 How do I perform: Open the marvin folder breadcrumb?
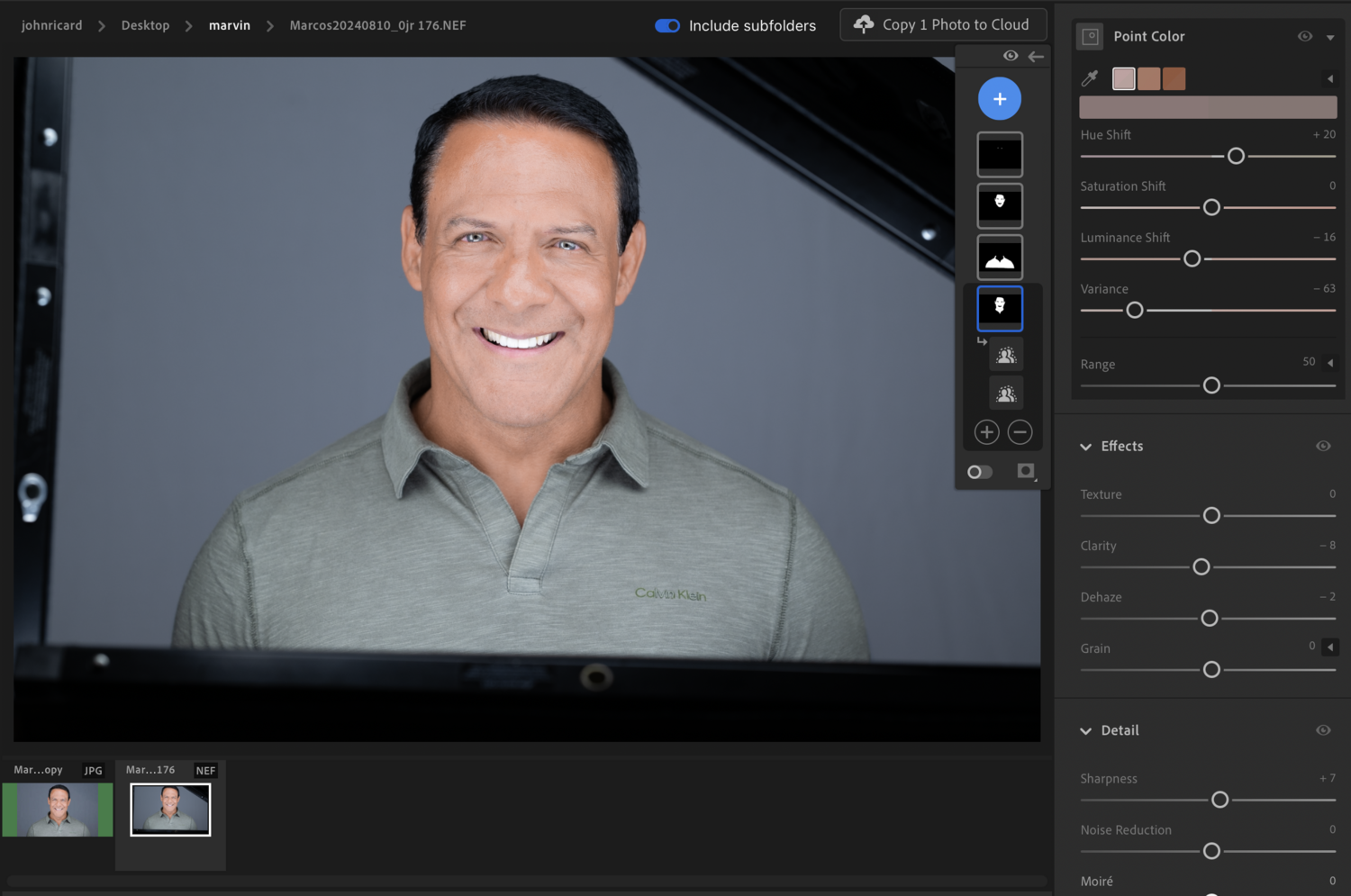229,25
